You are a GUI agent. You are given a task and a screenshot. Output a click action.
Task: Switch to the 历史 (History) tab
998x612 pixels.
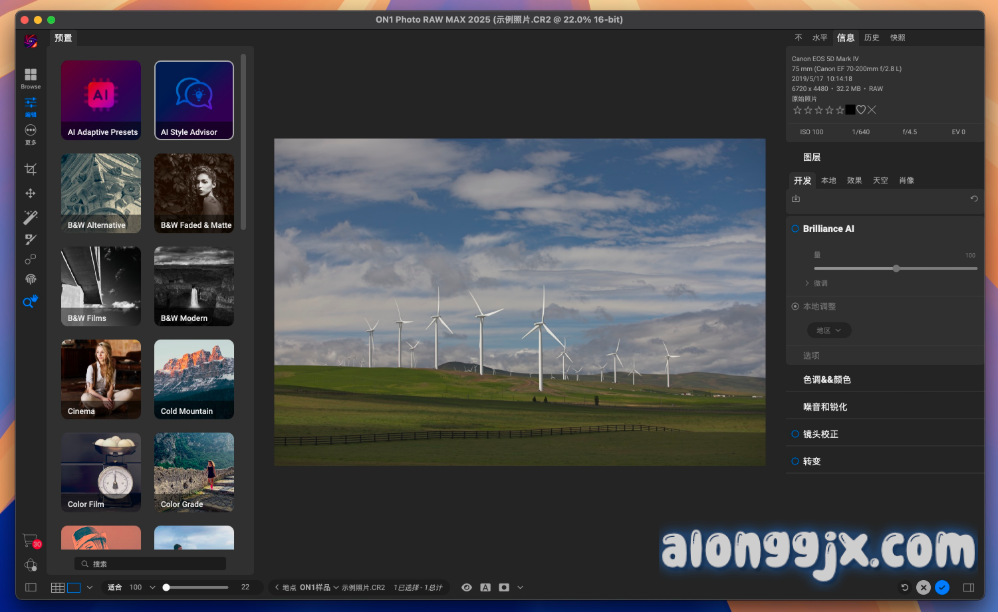pyautogui.click(x=872, y=38)
